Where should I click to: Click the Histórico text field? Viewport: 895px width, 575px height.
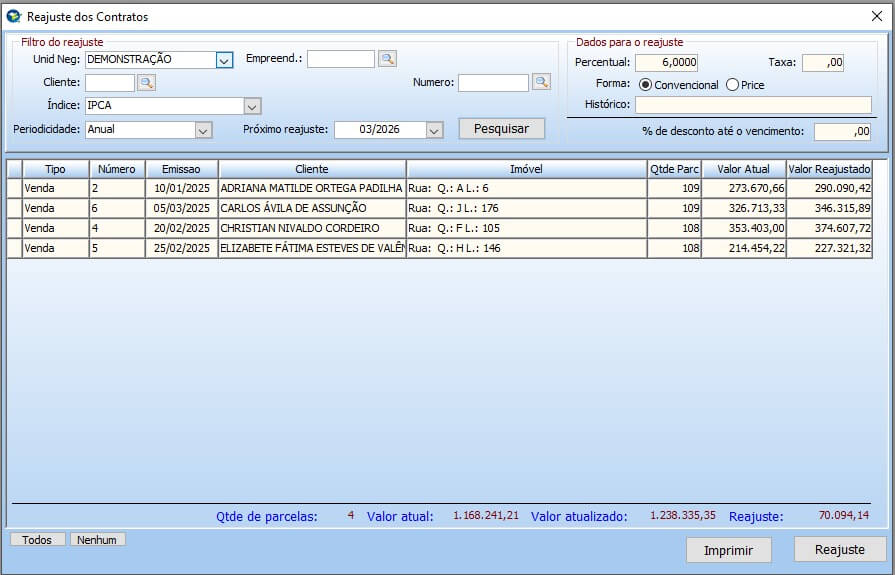tap(752, 105)
